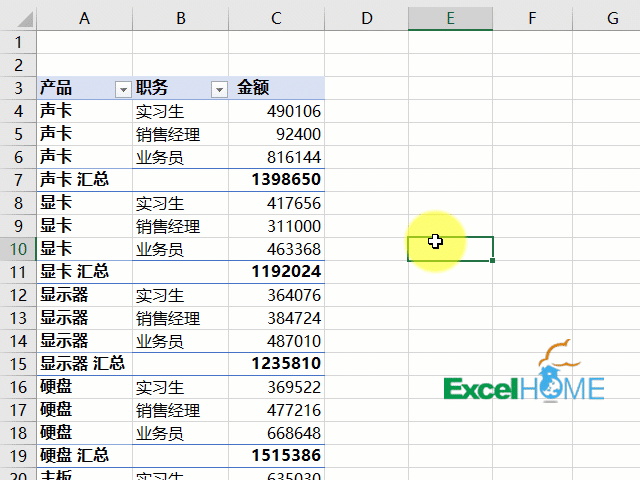Select column E header

pos(451,18)
